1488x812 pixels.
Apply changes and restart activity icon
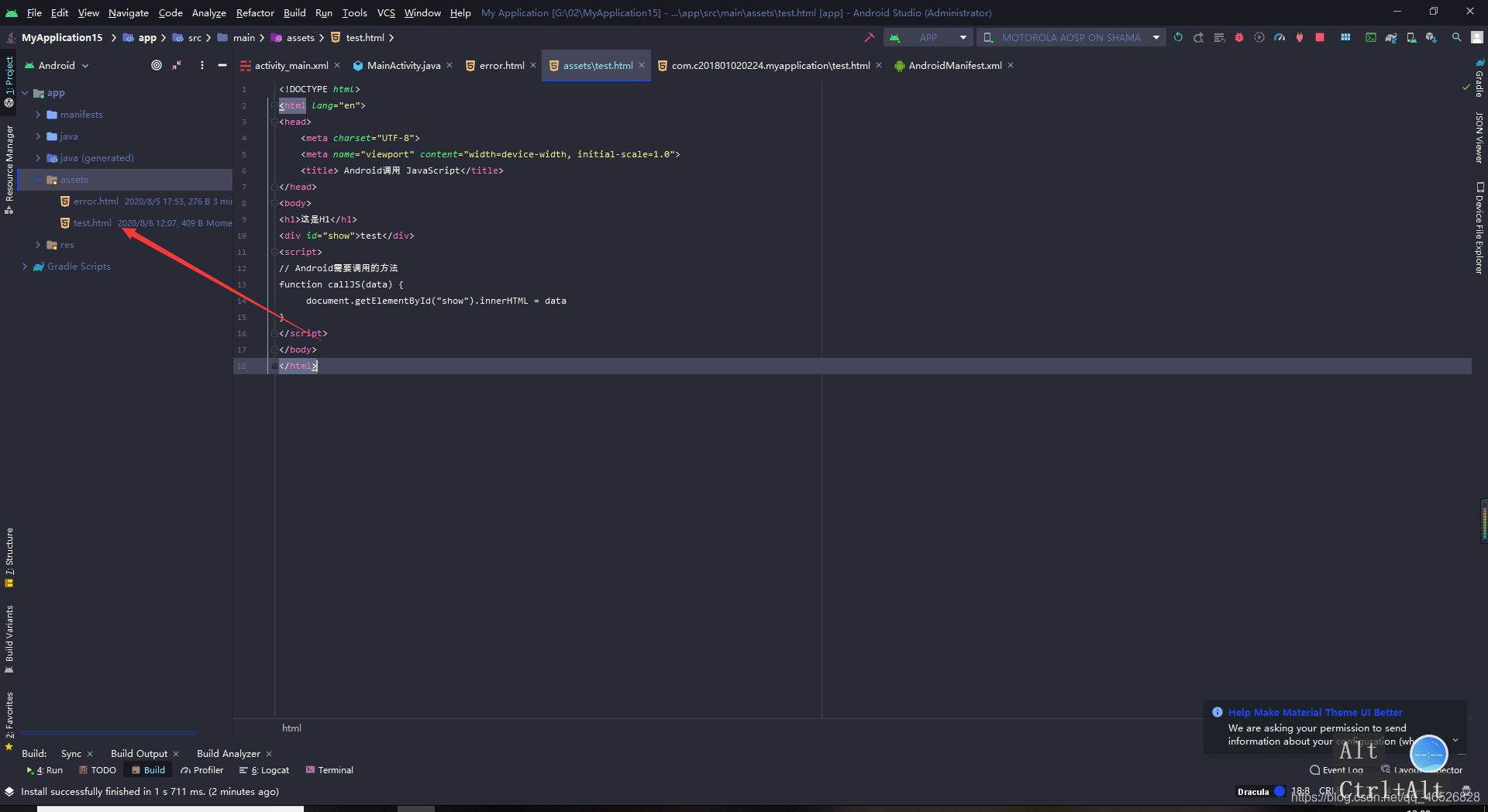1178,37
